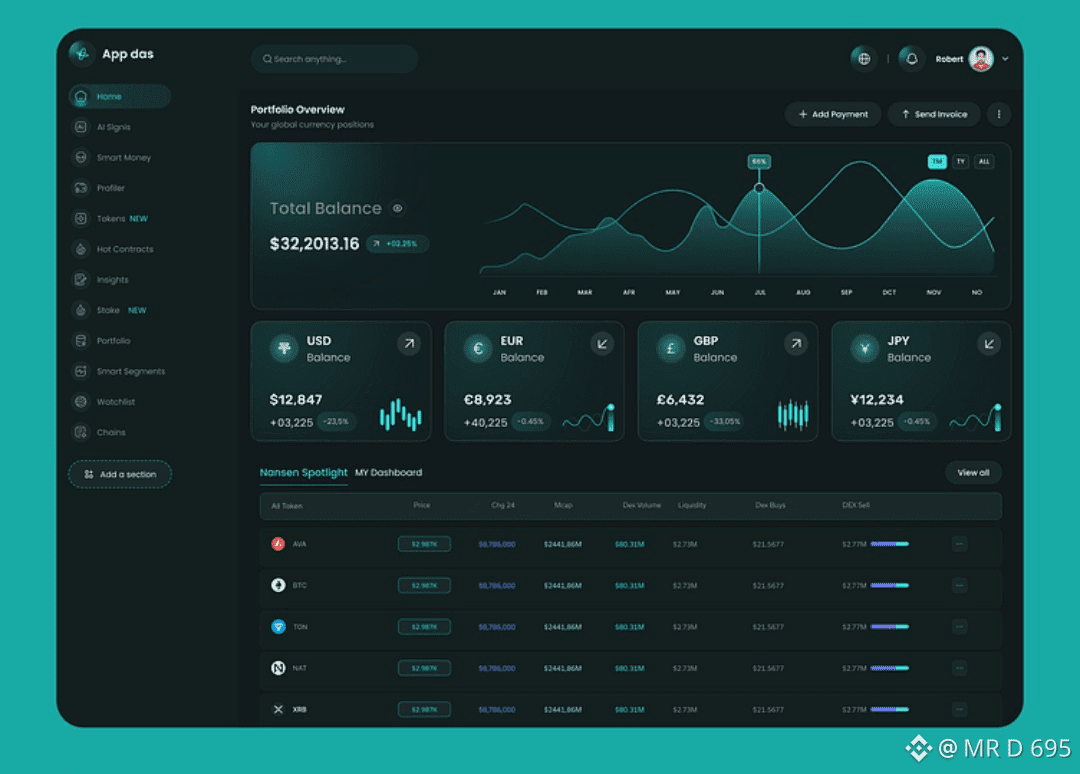This screenshot has height=774, width=1080.
Task: Switch to MY Dashboard tab
Action: click(x=388, y=473)
